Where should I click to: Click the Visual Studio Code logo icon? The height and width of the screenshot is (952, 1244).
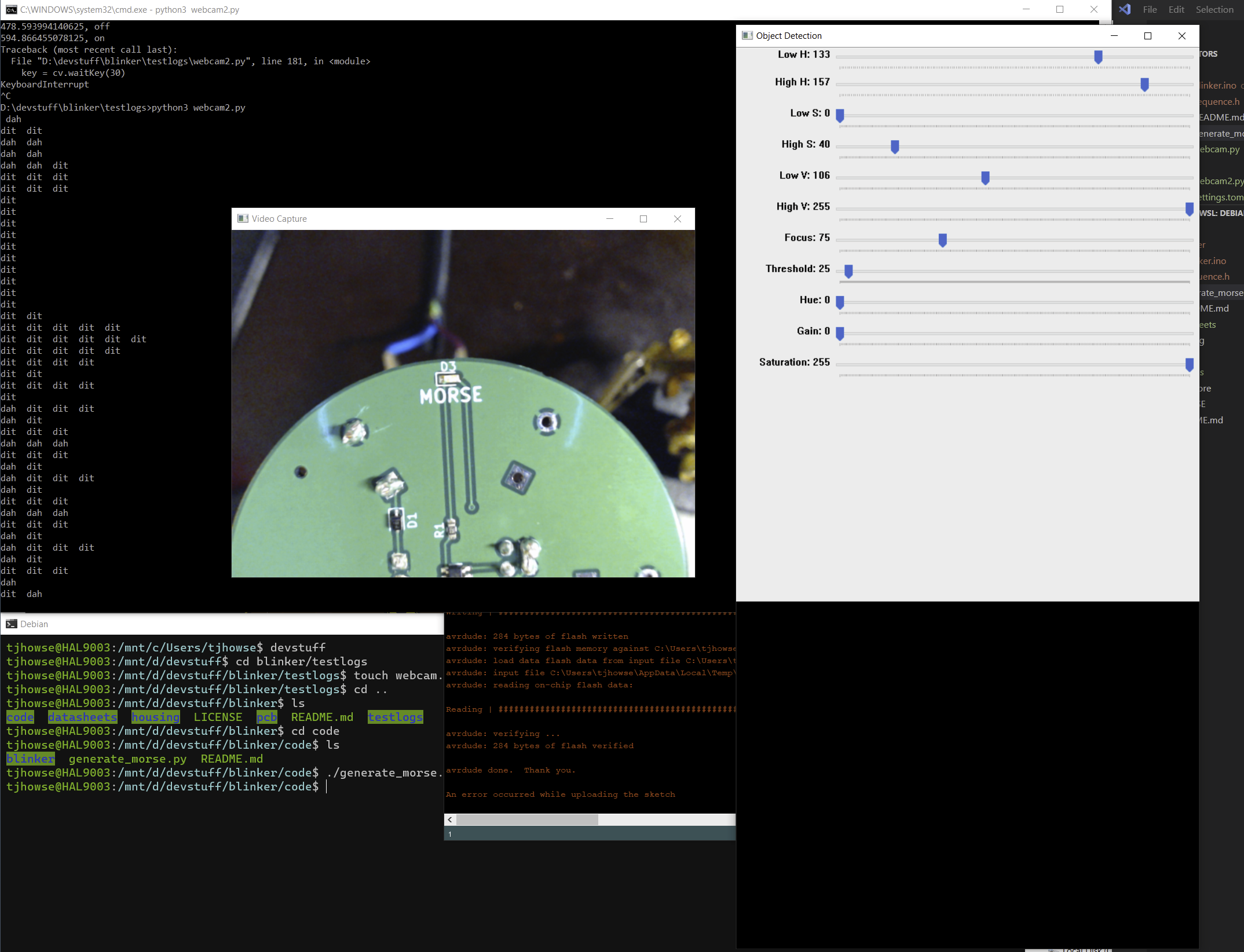click(x=1125, y=9)
